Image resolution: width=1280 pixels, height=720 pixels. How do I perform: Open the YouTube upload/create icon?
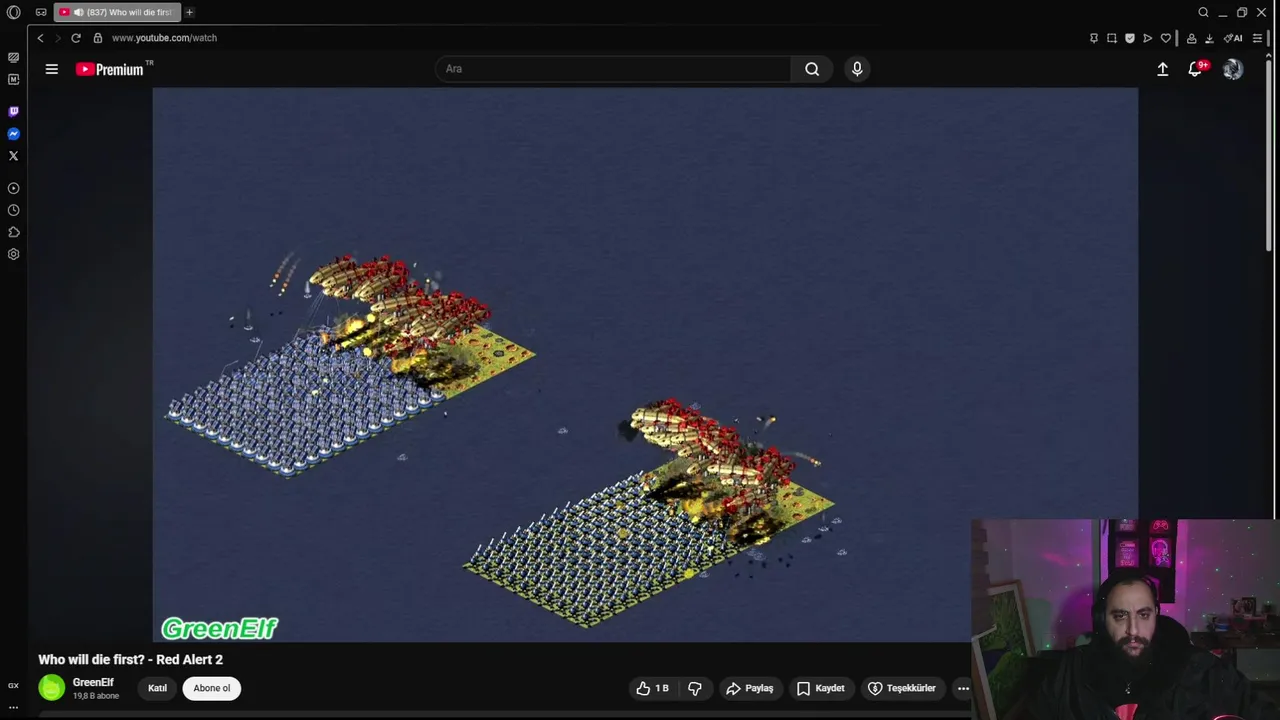click(x=1162, y=69)
